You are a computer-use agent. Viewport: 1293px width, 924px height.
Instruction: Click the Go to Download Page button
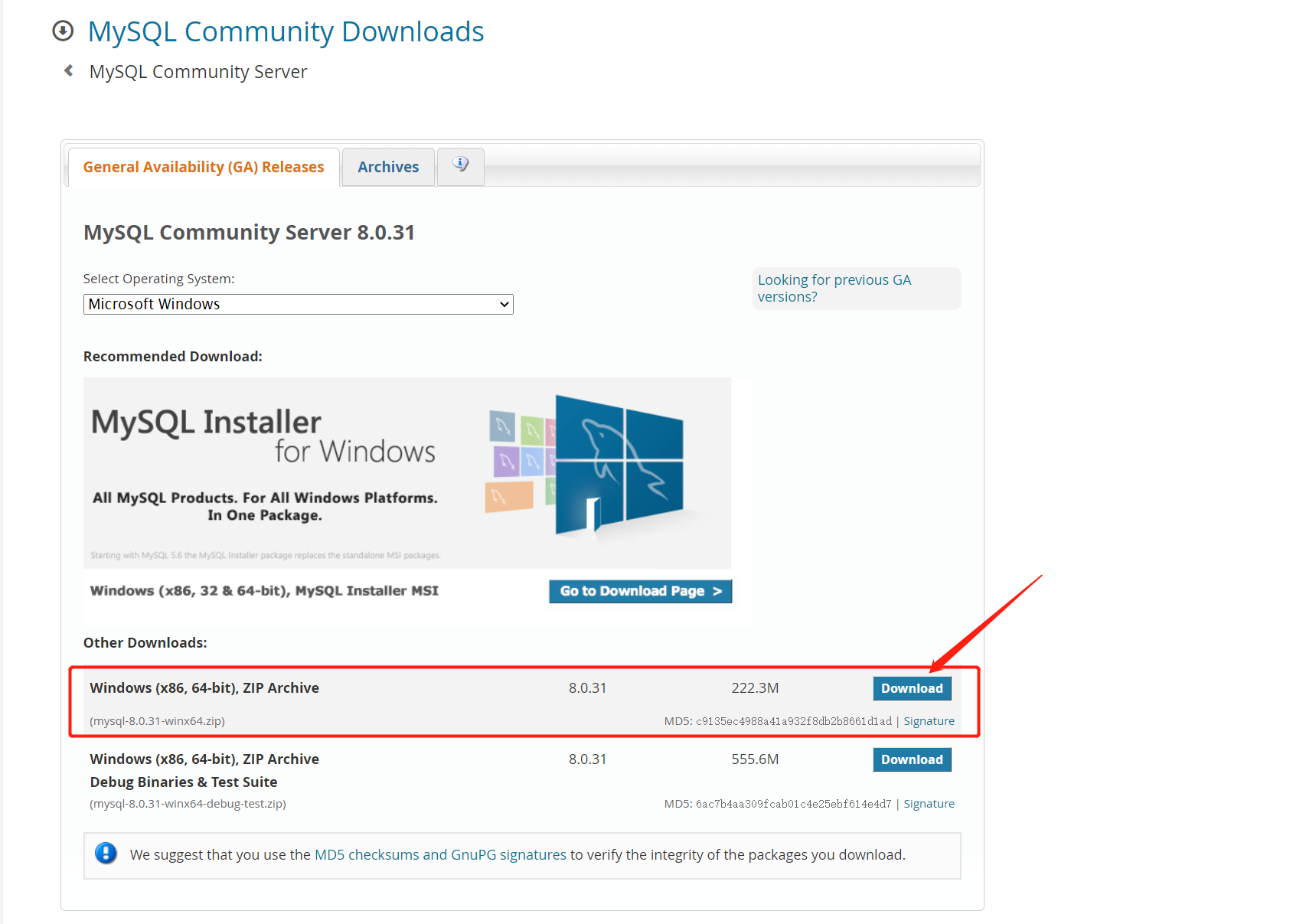click(641, 591)
